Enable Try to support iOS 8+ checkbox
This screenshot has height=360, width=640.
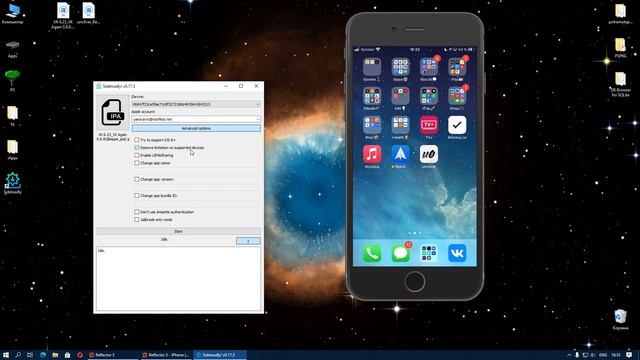(x=137, y=140)
